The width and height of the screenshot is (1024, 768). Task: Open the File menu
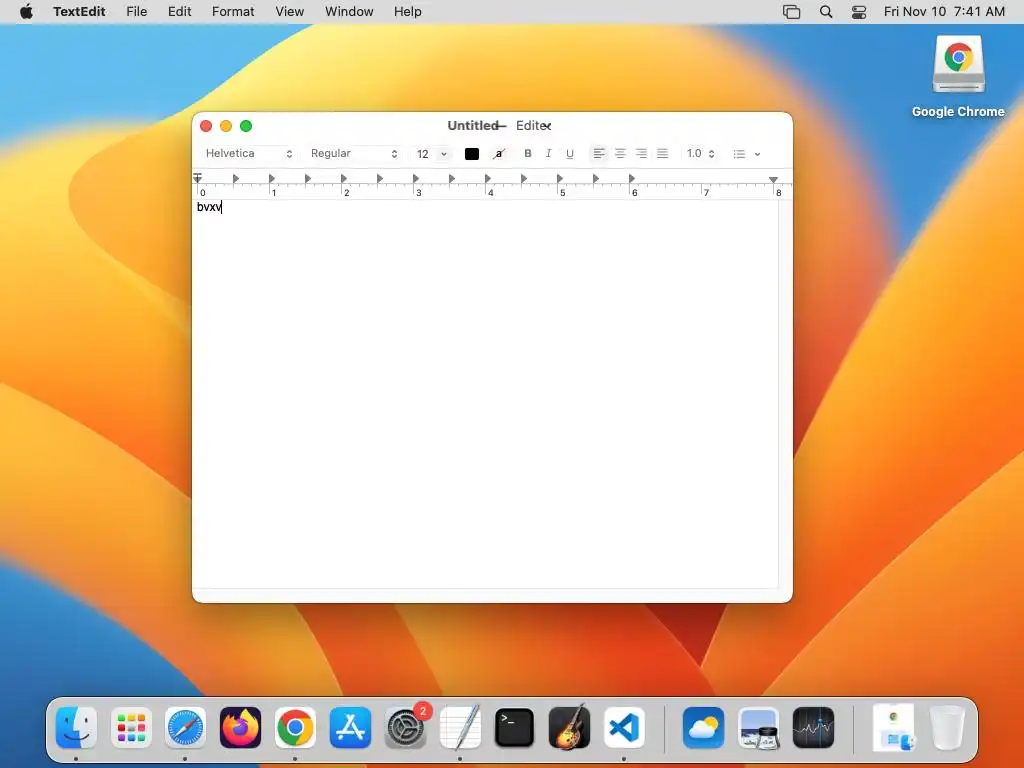pyautogui.click(x=136, y=12)
